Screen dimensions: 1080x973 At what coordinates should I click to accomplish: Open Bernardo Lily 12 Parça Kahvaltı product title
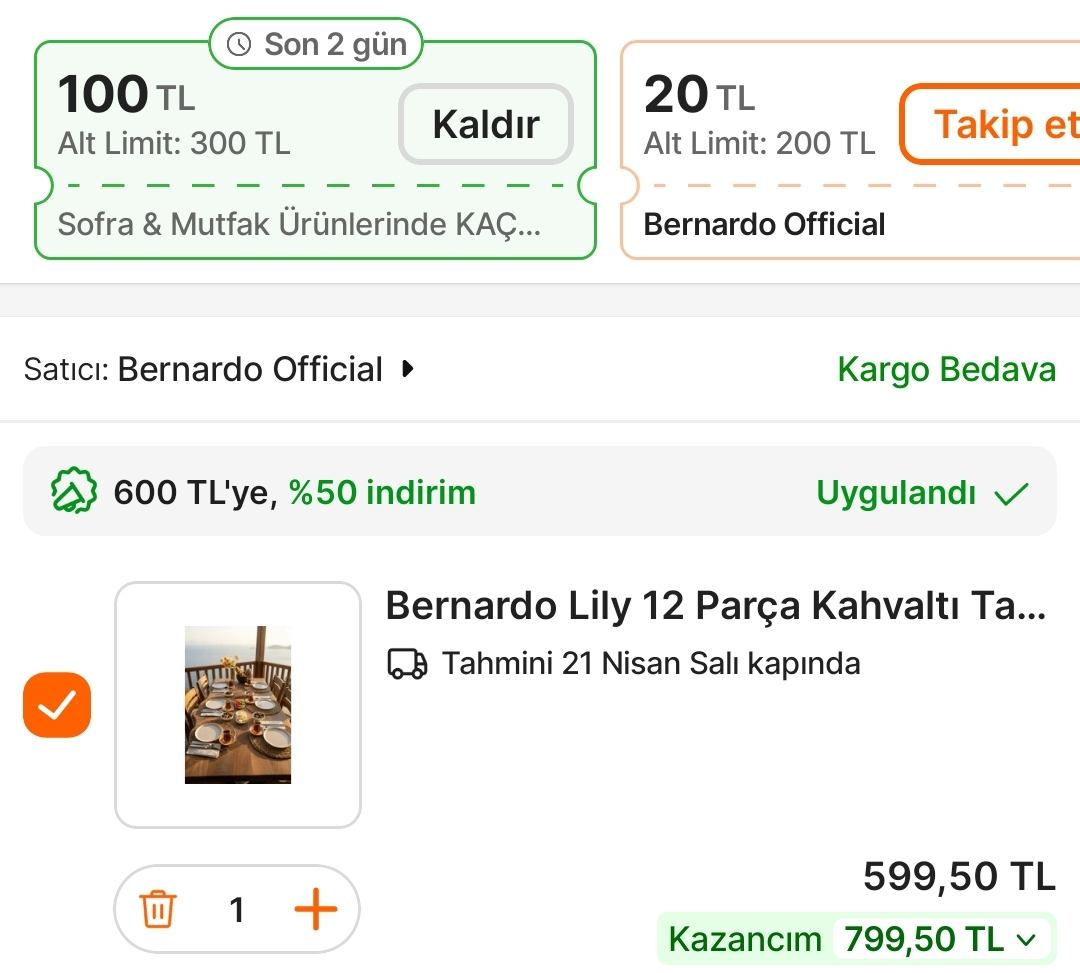coord(715,606)
